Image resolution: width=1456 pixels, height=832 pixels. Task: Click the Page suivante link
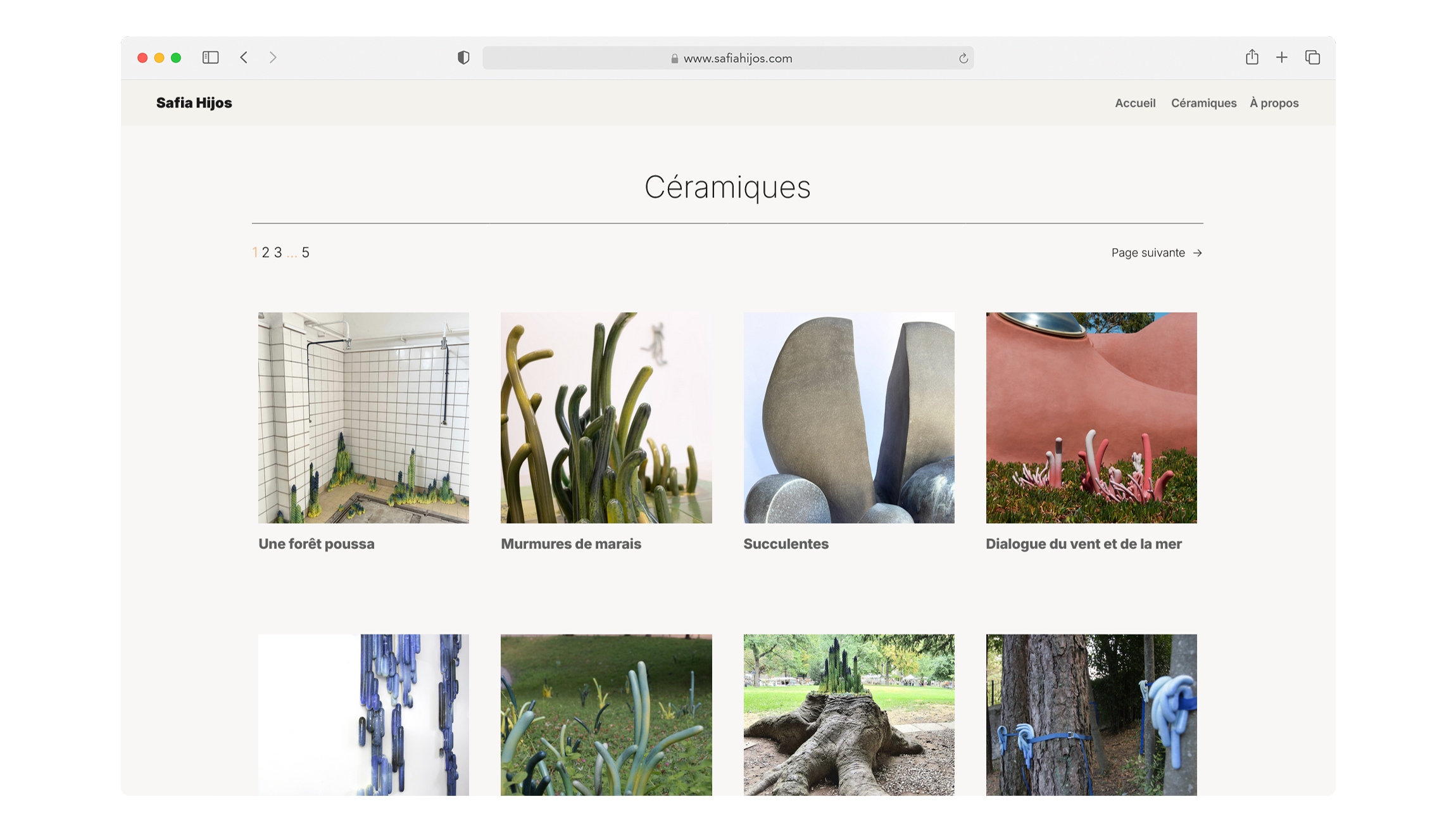pyautogui.click(x=1157, y=253)
